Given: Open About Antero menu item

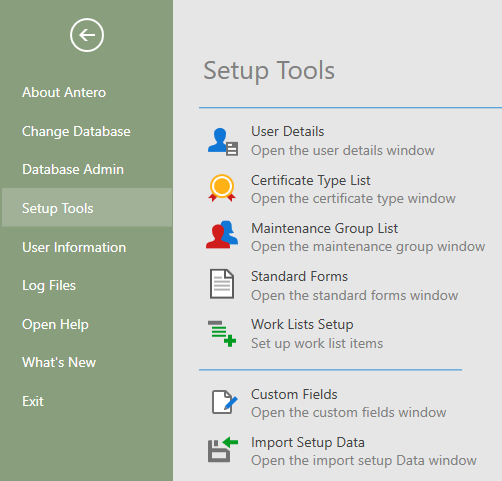Looking at the screenshot, I should (x=64, y=92).
